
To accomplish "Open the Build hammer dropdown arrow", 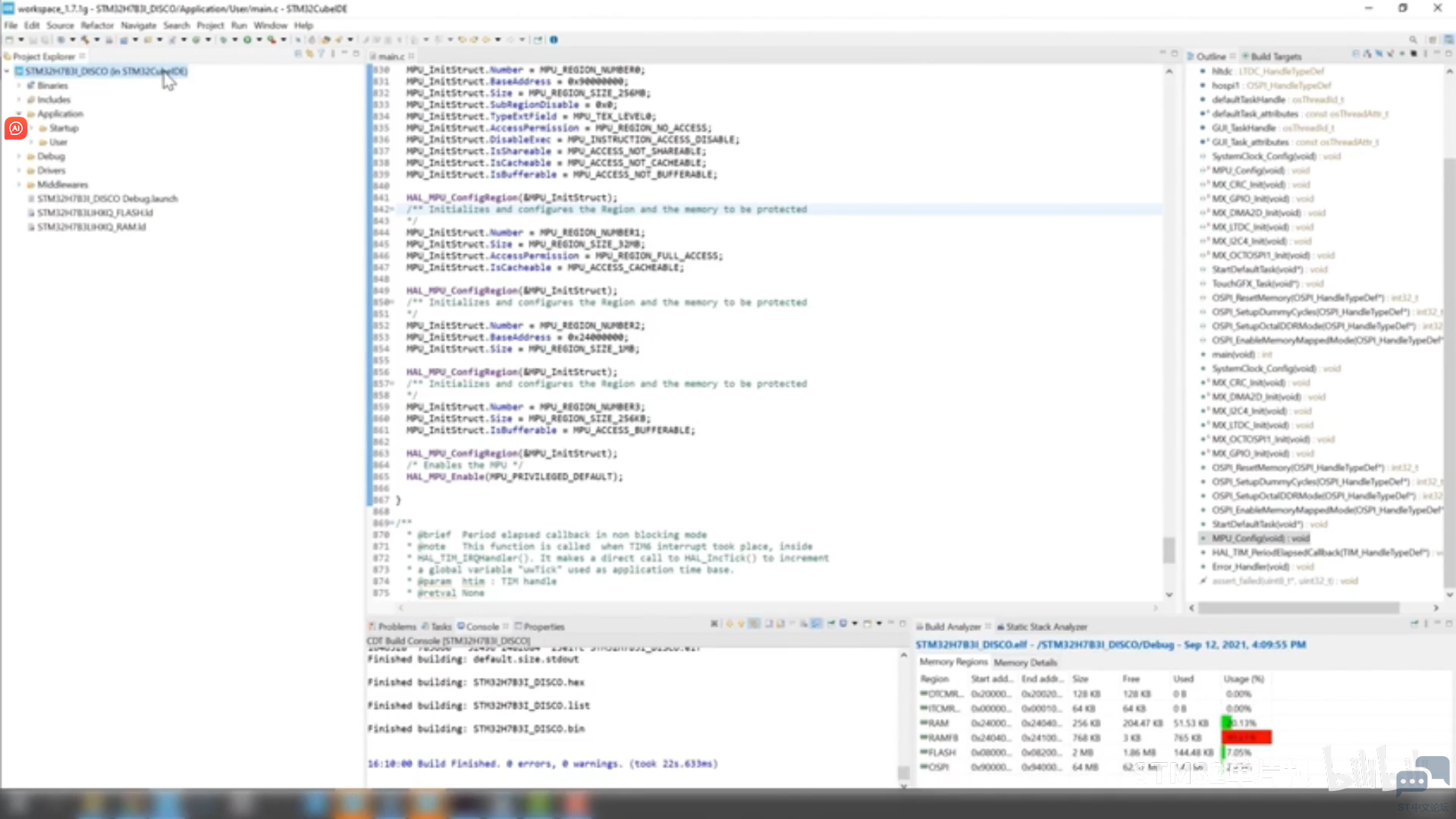I will (96, 39).
